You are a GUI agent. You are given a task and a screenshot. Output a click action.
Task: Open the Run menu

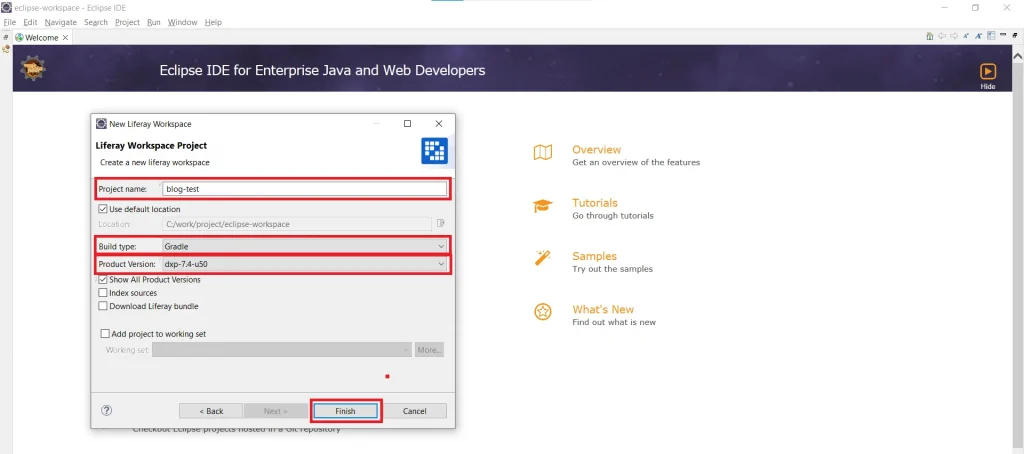pyautogui.click(x=153, y=22)
